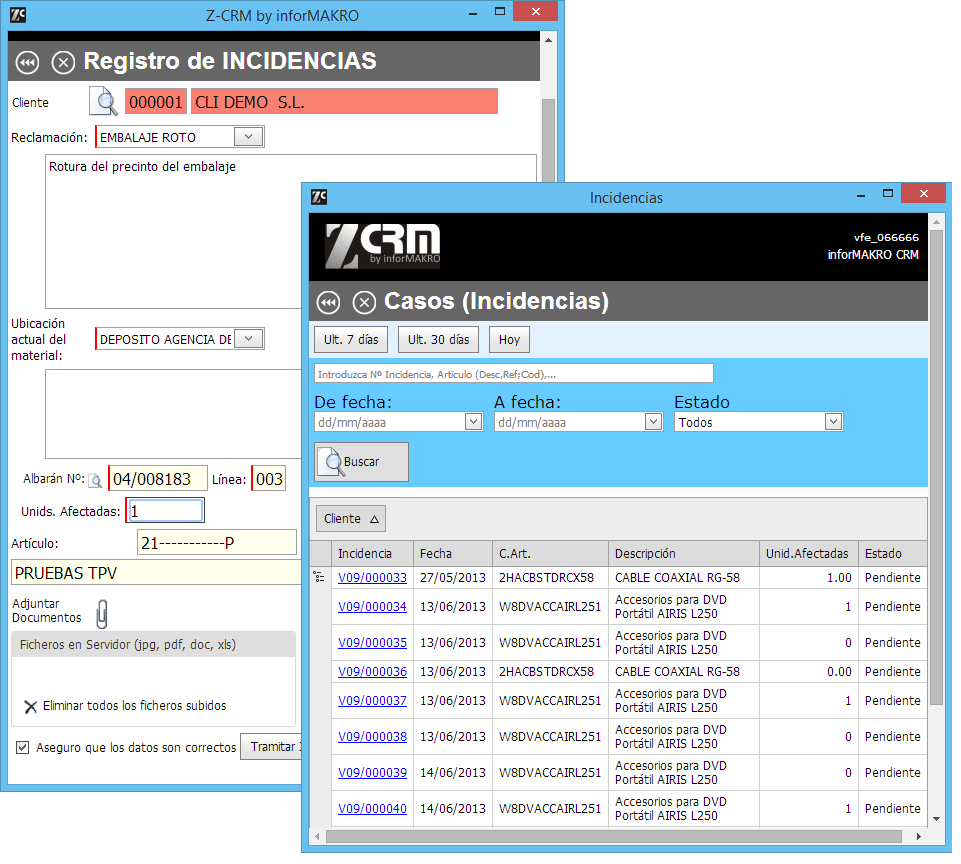Click empty text area below Ubicación dropdown
The image size is (961, 864).
(173, 414)
